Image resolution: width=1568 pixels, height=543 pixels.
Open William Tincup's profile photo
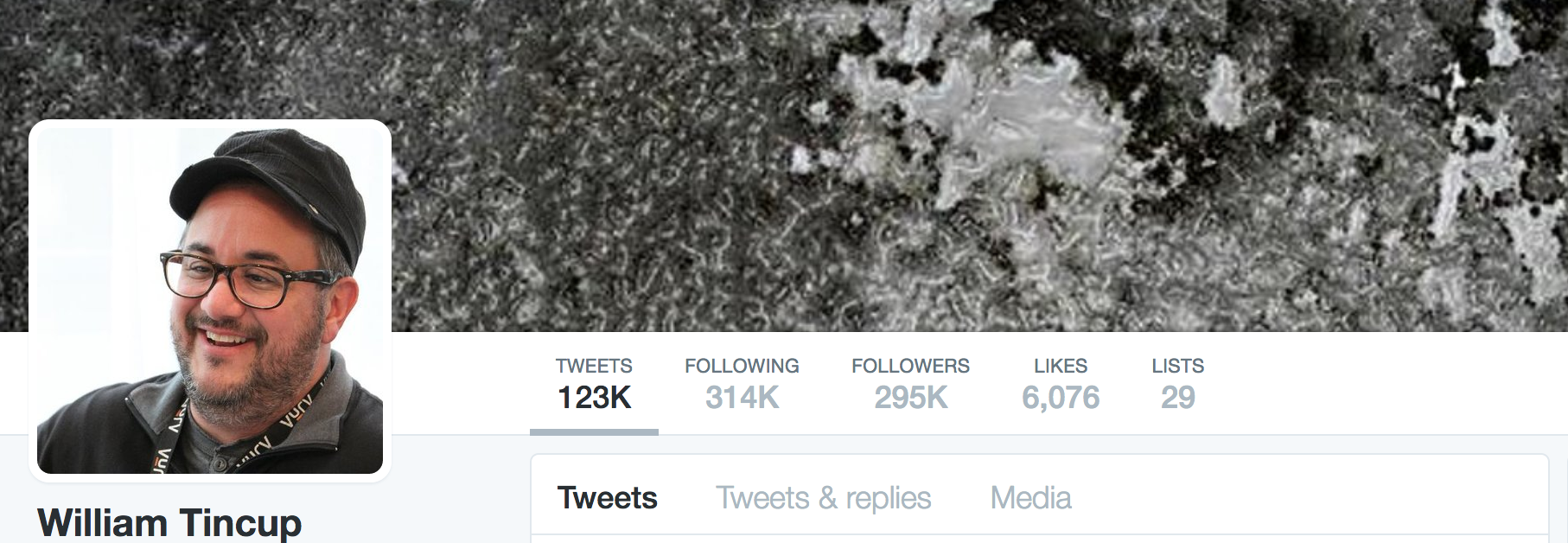tap(210, 300)
